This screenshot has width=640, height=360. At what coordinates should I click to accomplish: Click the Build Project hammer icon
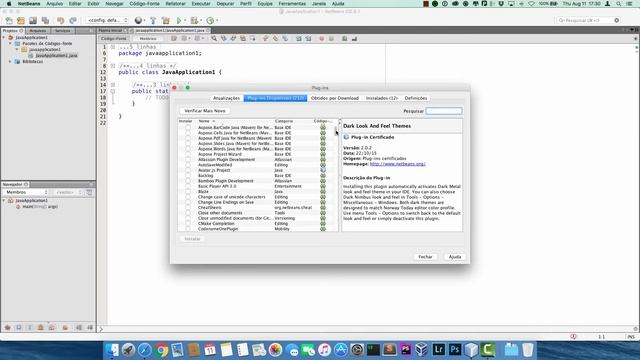(153, 20)
